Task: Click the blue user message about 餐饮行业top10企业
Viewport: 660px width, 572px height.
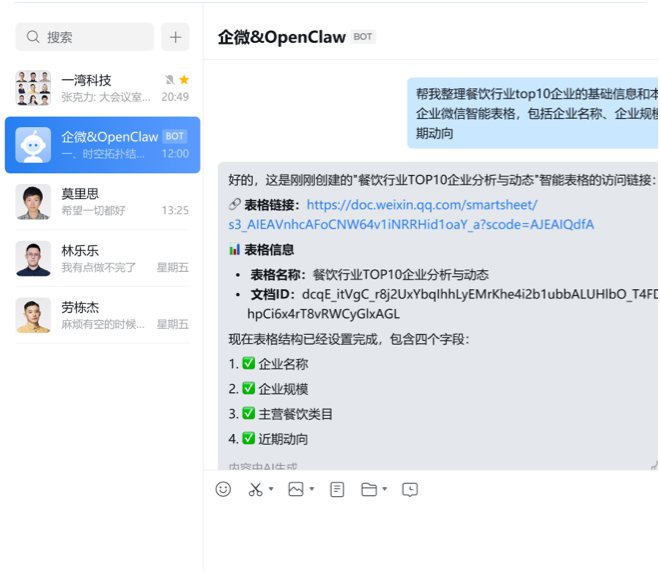Action: point(533,113)
